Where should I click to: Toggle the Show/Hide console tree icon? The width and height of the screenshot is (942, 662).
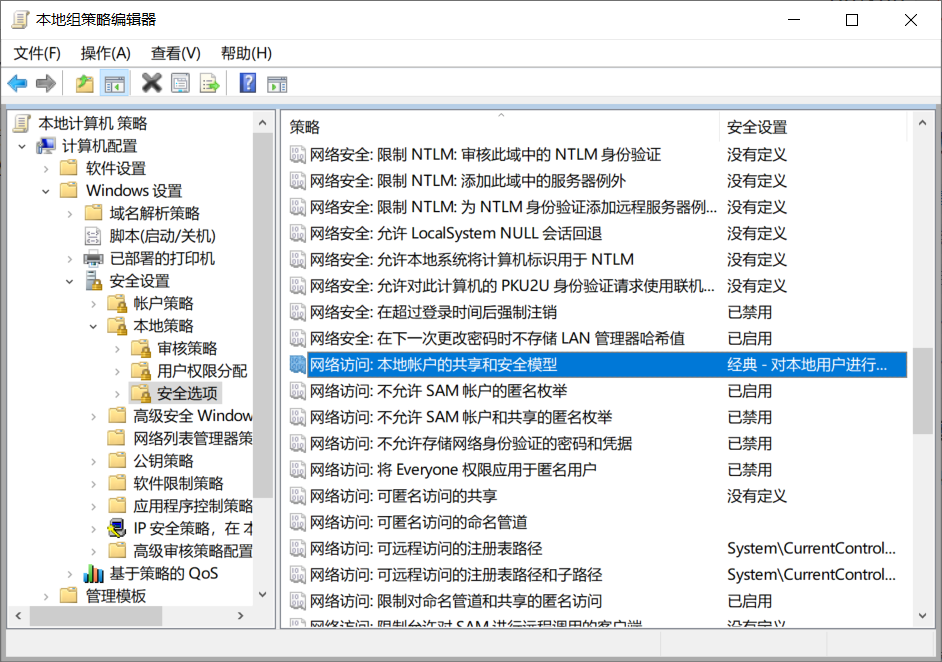[115, 83]
